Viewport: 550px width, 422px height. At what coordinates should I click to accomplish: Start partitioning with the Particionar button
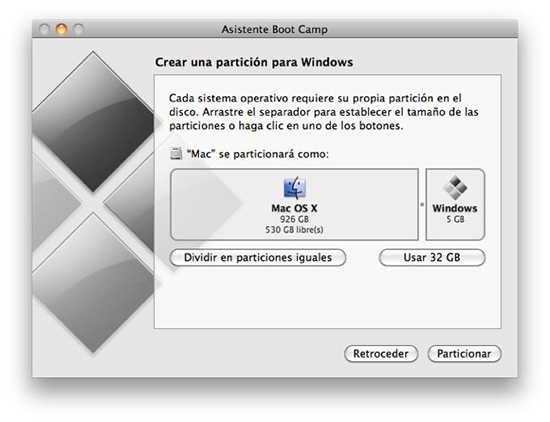coord(464,354)
